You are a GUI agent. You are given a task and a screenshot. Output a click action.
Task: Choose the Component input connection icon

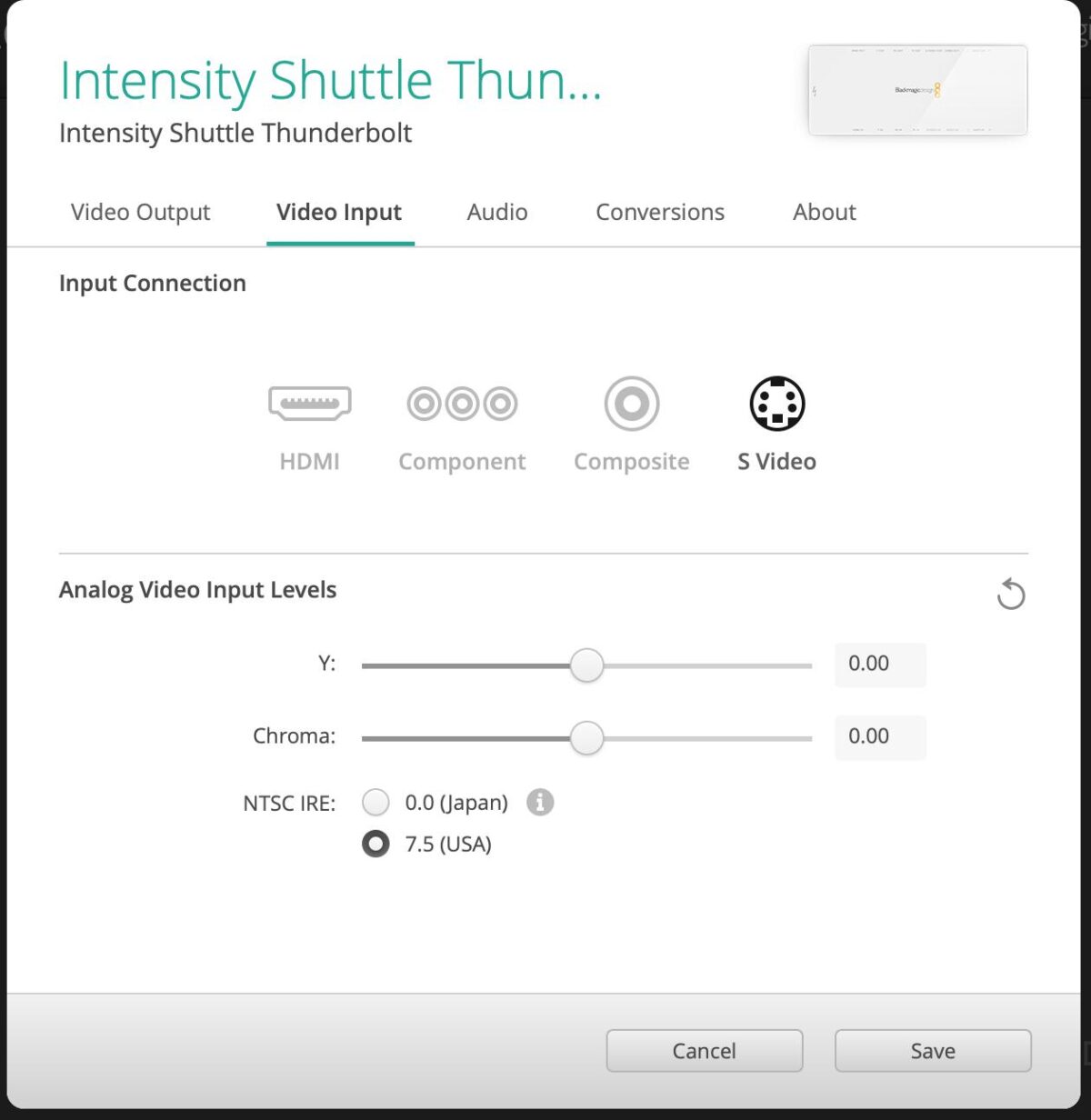(462, 403)
